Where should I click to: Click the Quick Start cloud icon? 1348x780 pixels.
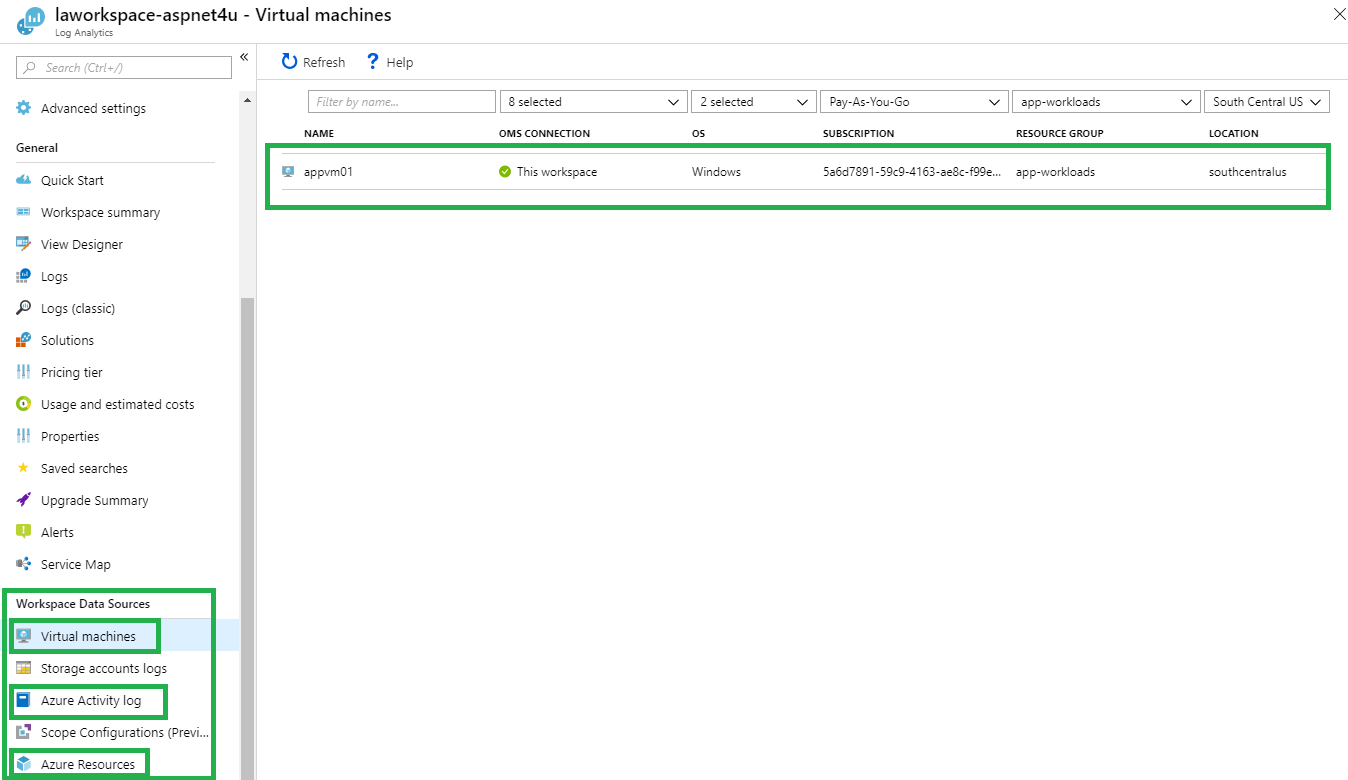click(x=24, y=180)
